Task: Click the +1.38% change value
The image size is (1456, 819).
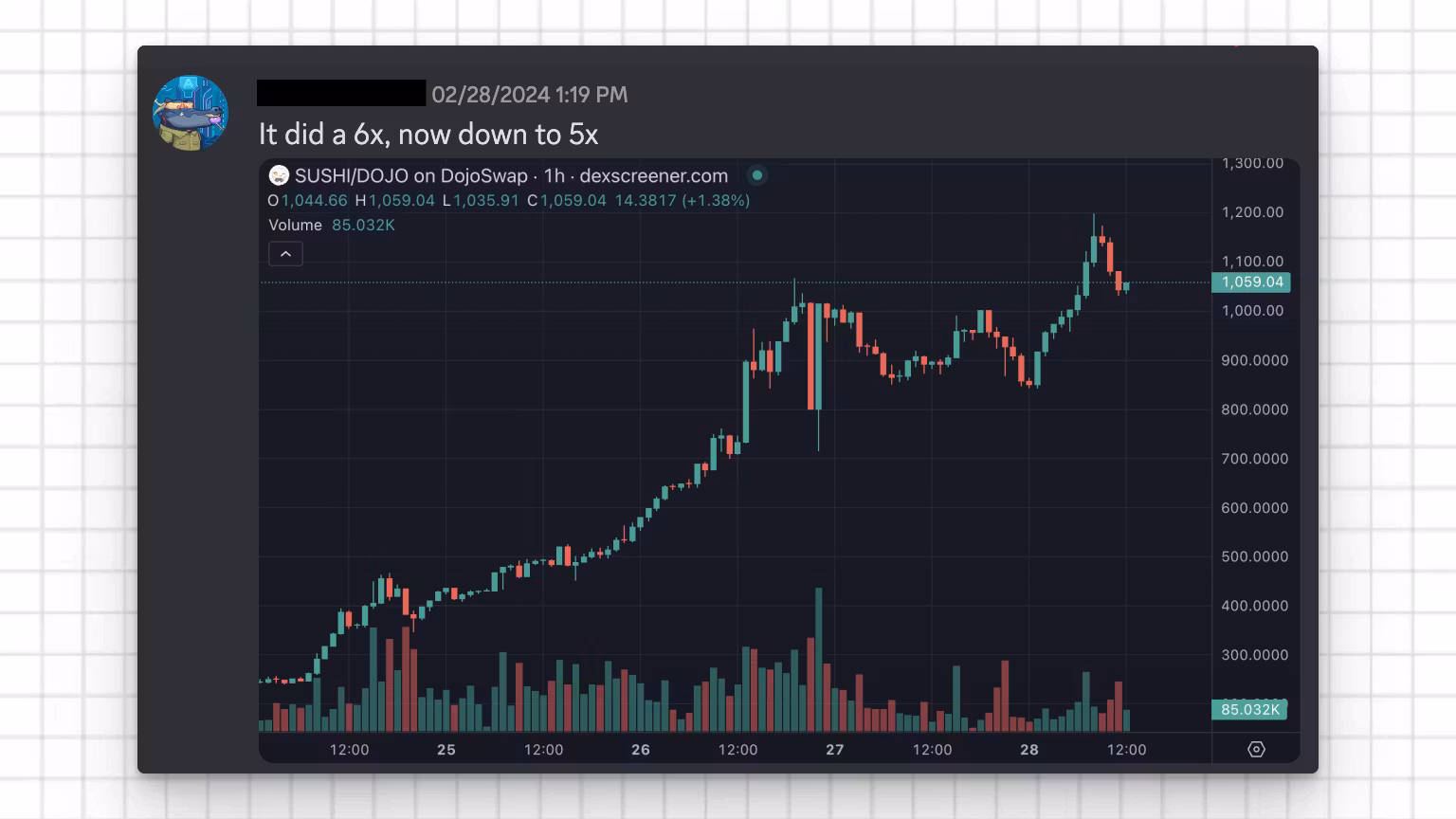Action: [716, 201]
